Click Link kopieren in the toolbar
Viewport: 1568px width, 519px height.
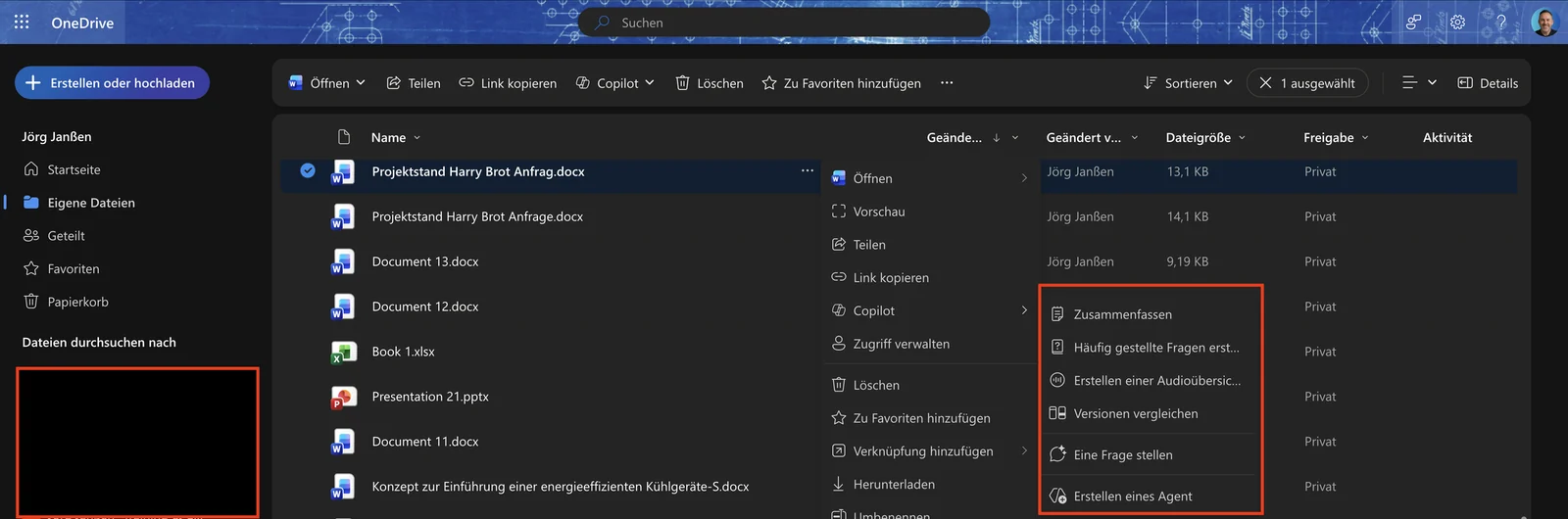coord(508,83)
